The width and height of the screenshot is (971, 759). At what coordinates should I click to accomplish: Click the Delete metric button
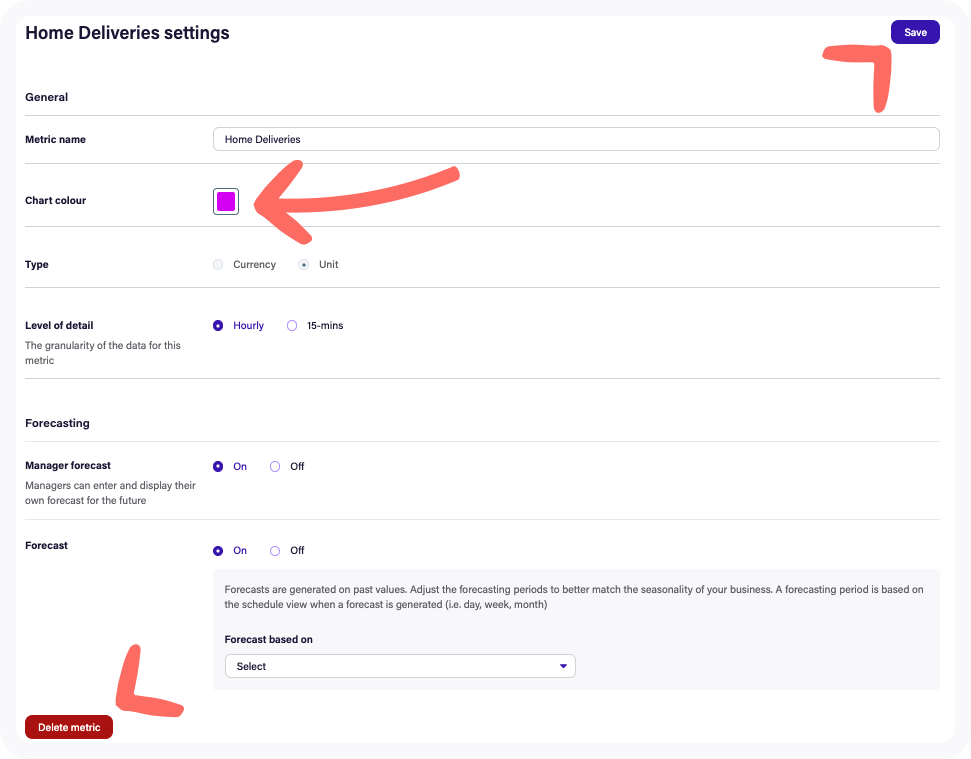click(x=69, y=727)
